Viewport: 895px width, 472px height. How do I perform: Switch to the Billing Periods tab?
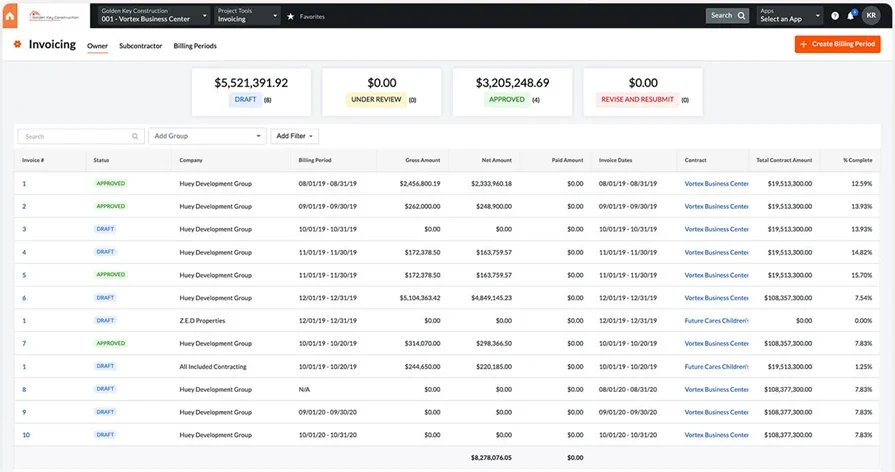tap(195, 46)
